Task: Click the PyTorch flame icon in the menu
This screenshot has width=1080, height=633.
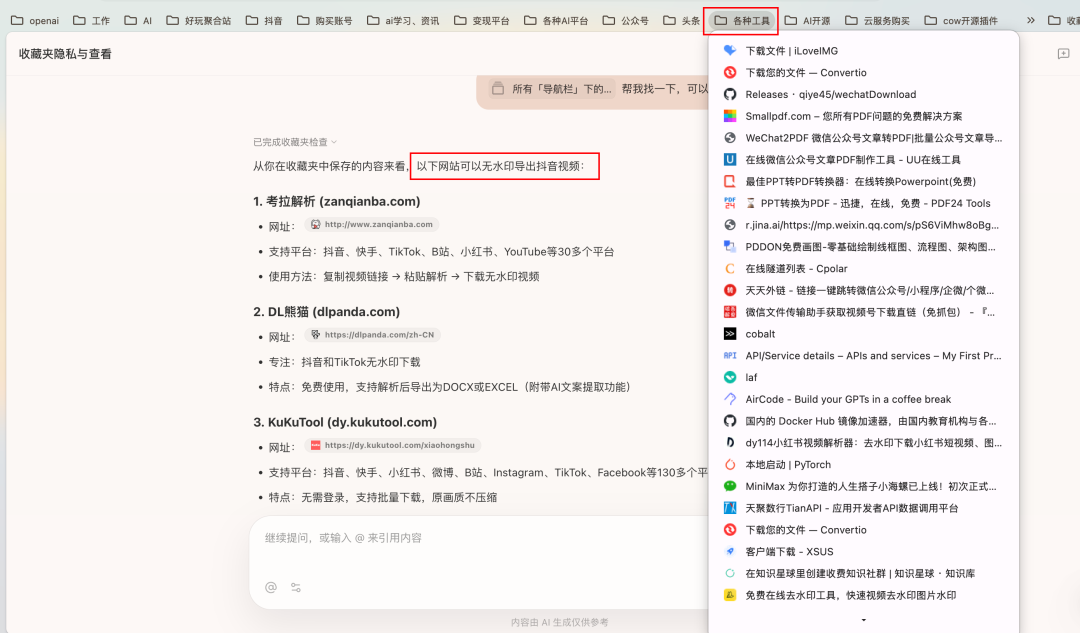Action: pos(729,465)
